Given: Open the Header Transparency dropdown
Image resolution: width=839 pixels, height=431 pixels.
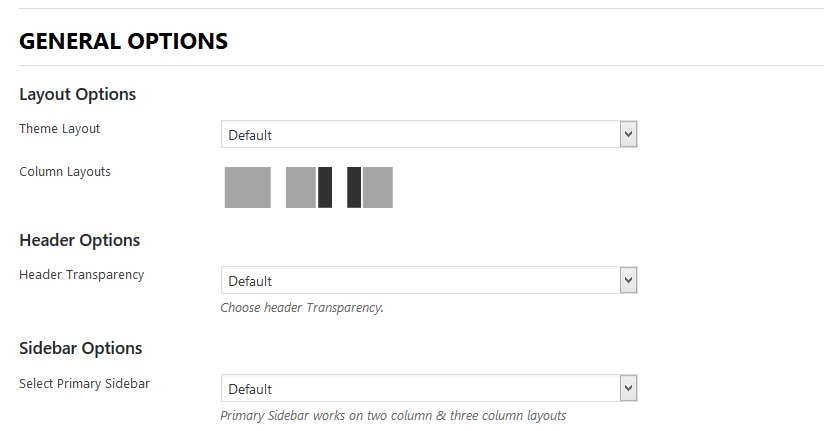Looking at the screenshot, I should 420,280.
